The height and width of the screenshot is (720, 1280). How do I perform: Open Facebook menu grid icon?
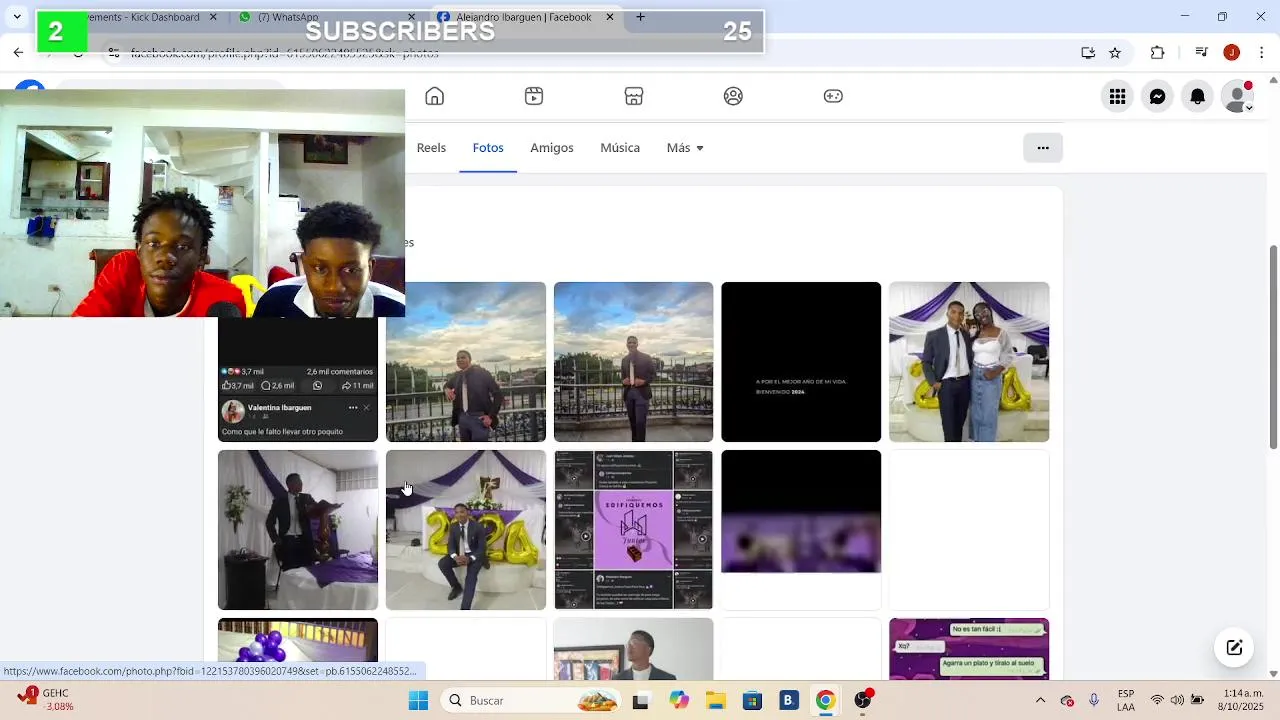[x=1117, y=96]
